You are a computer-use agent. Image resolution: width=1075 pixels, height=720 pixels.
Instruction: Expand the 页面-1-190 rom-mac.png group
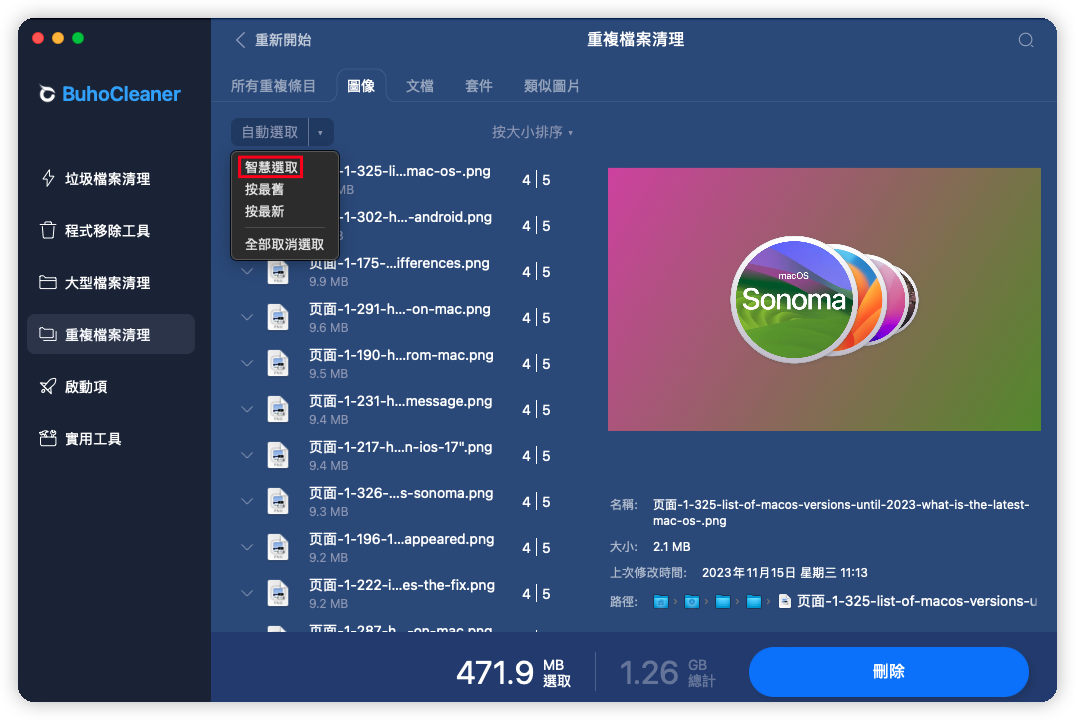pos(247,363)
